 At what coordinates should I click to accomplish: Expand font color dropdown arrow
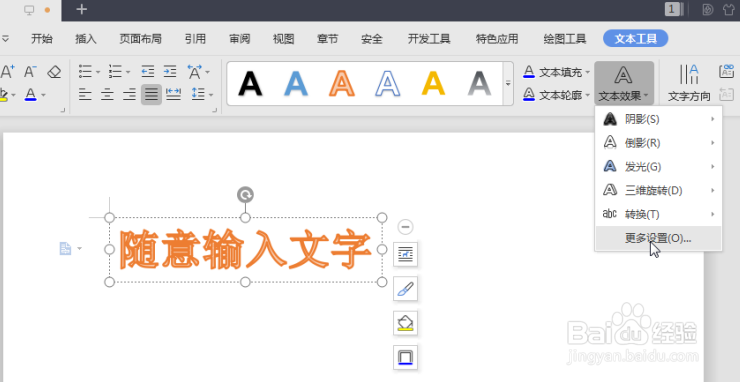[x=43, y=95]
